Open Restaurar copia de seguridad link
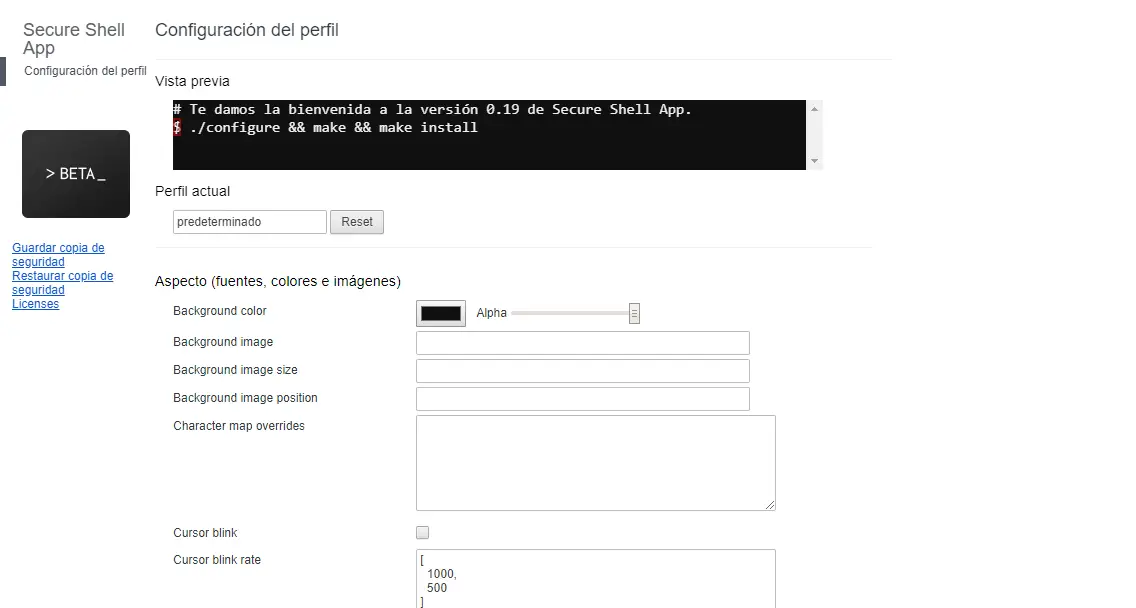 [62, 283]
